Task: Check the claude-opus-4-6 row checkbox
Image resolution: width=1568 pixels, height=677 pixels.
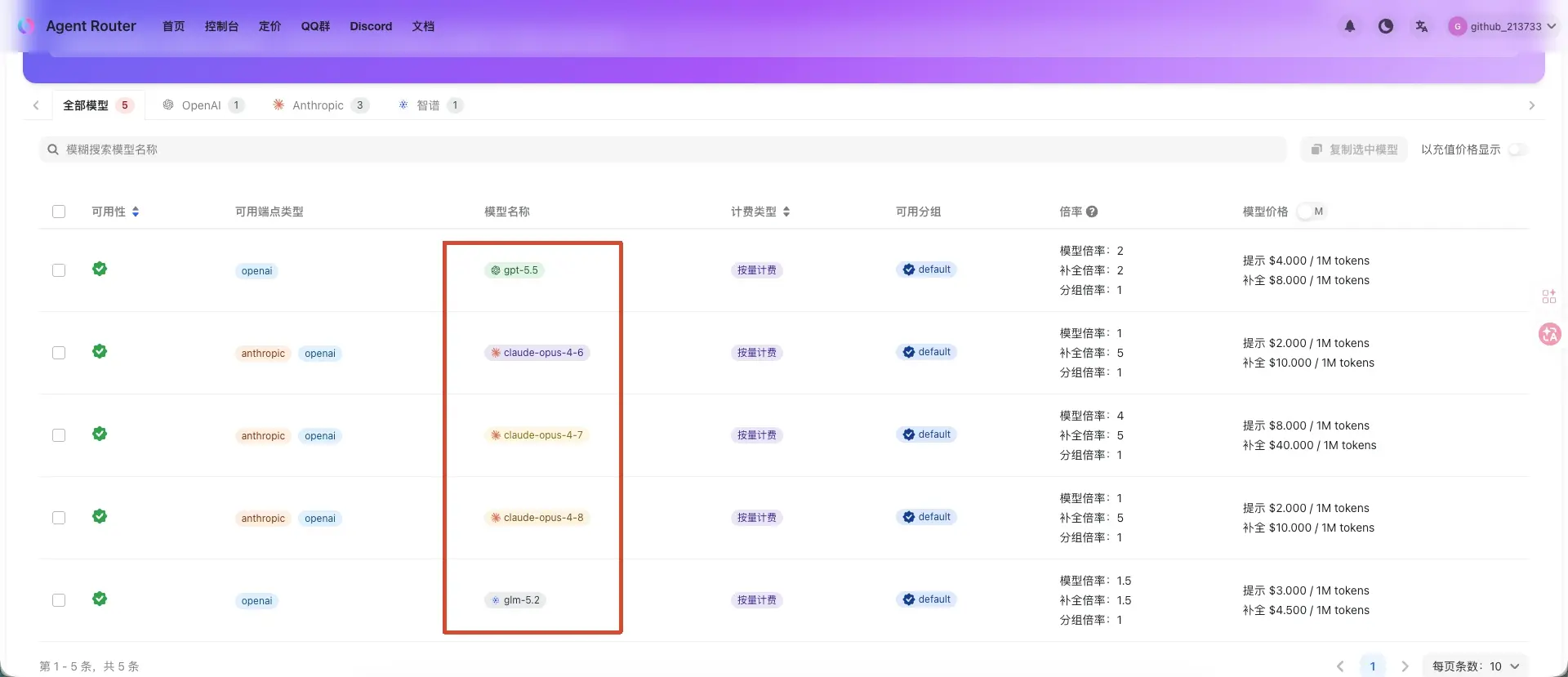Action: (59, 353)
